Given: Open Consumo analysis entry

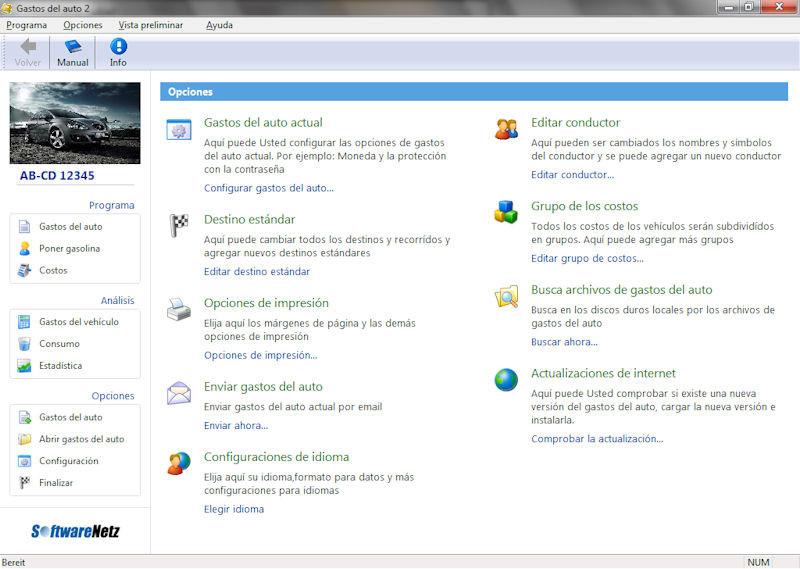Looking at the screenshot, I should point(59,344).
